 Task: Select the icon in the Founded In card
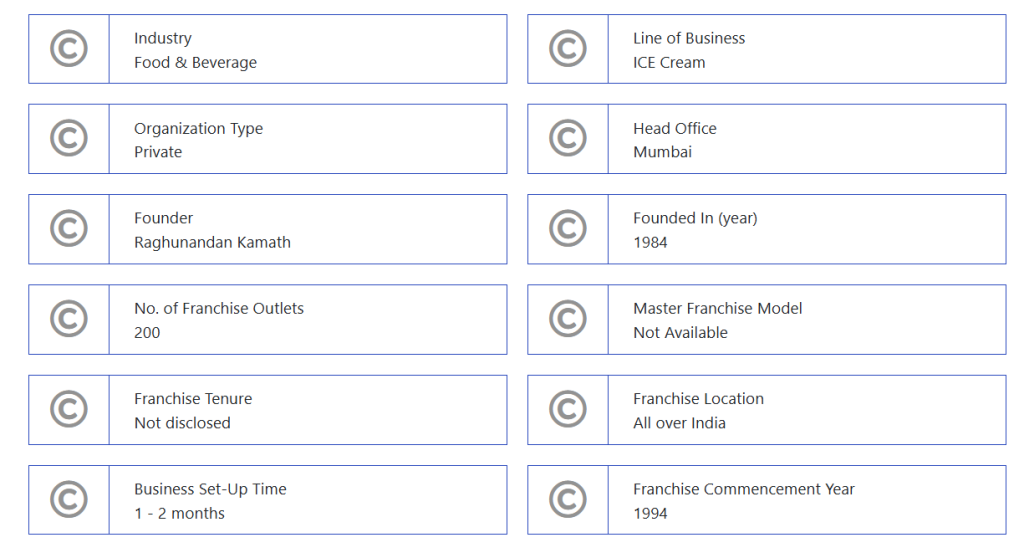(568, 229)
